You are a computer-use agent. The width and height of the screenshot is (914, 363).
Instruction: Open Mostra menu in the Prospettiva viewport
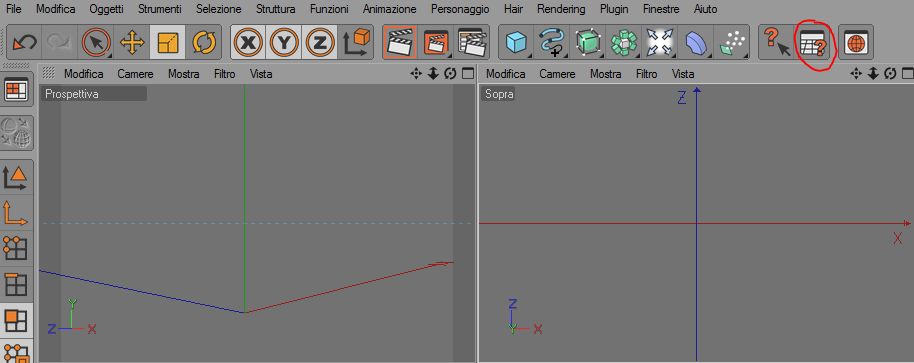coord(184,74)
